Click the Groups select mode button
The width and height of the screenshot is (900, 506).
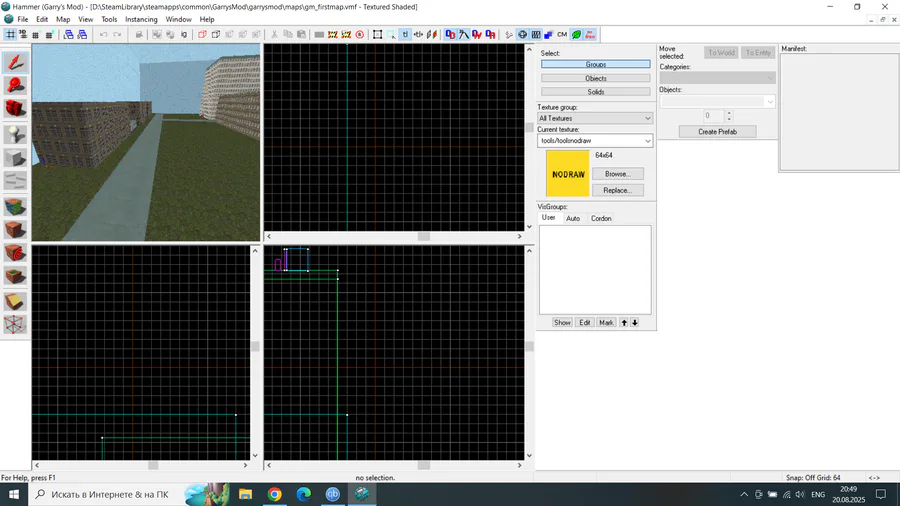(x=596, y=64)
